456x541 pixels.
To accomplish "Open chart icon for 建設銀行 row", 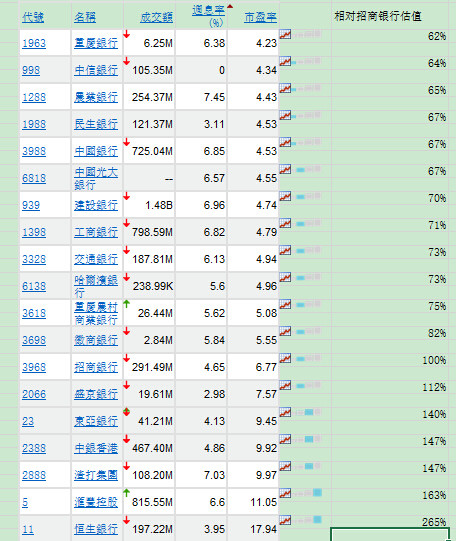I will 285,196.
